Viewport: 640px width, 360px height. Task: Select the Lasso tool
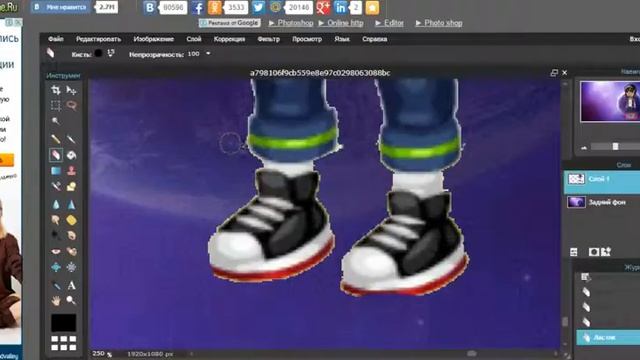click(x=71, y=106)
